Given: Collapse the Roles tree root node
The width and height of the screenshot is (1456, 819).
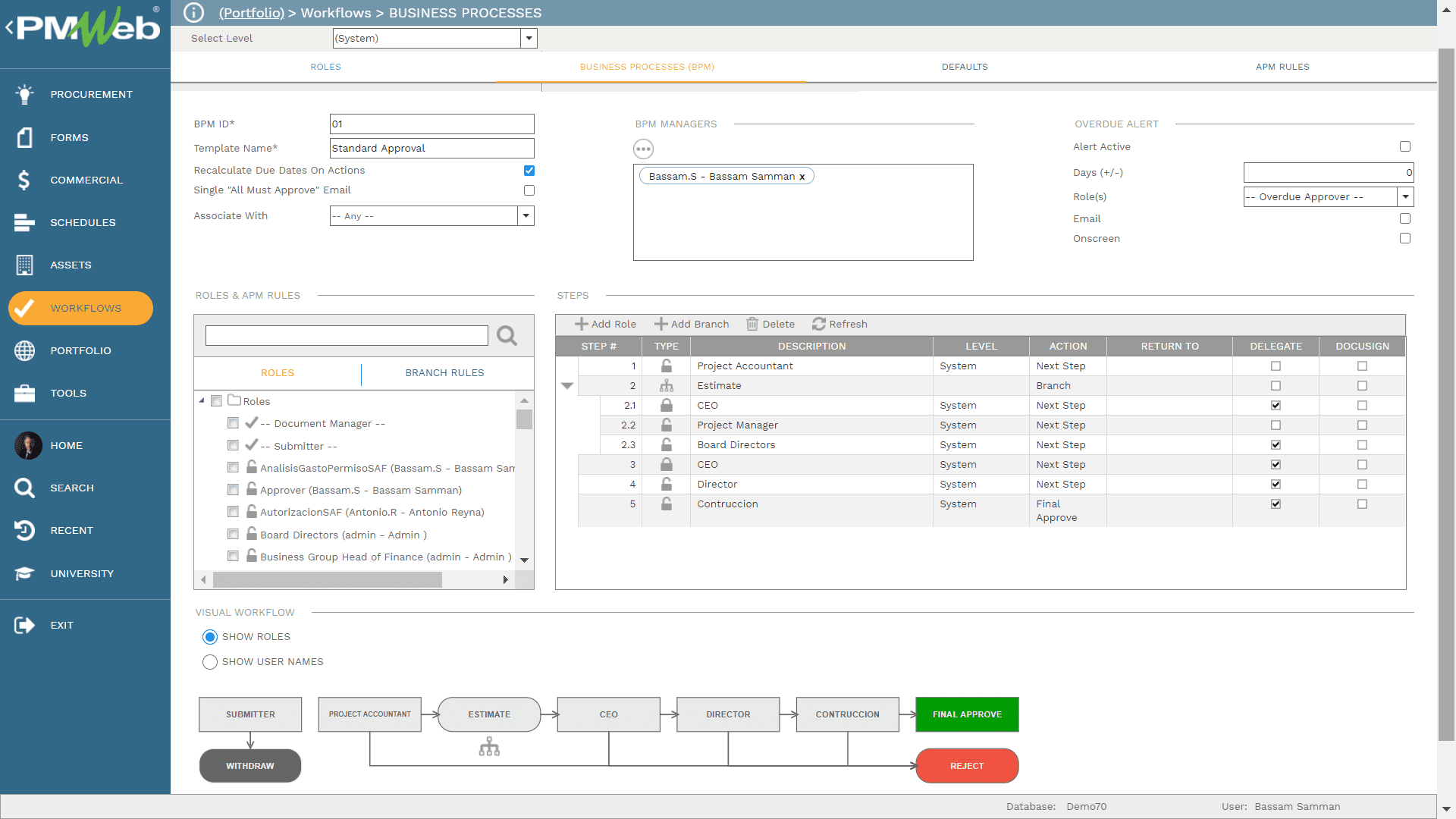Looking at the screenshot, I should [202, 400].
